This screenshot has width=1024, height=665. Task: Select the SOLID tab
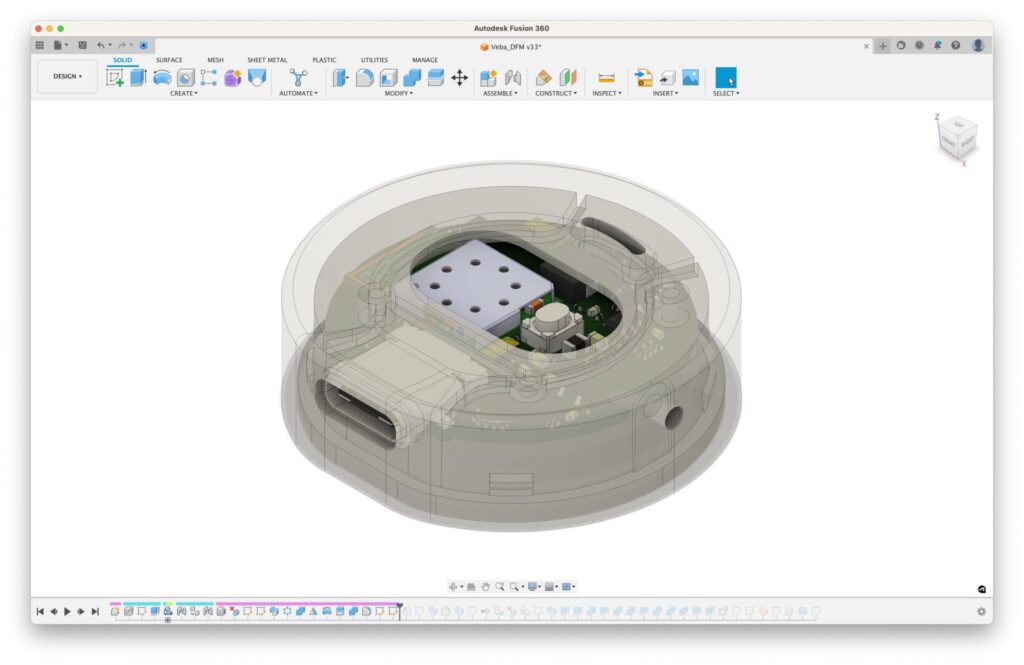pos(122,60)
